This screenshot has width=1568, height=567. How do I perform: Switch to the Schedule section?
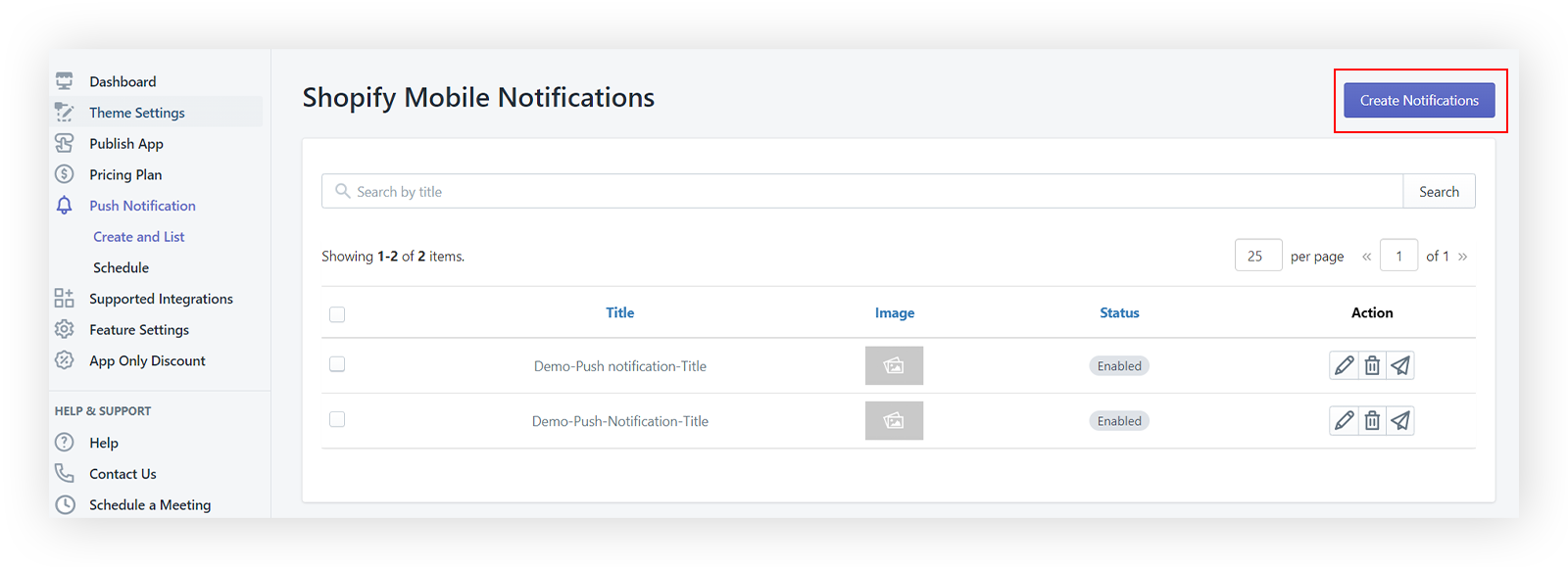tap(121, 266)
